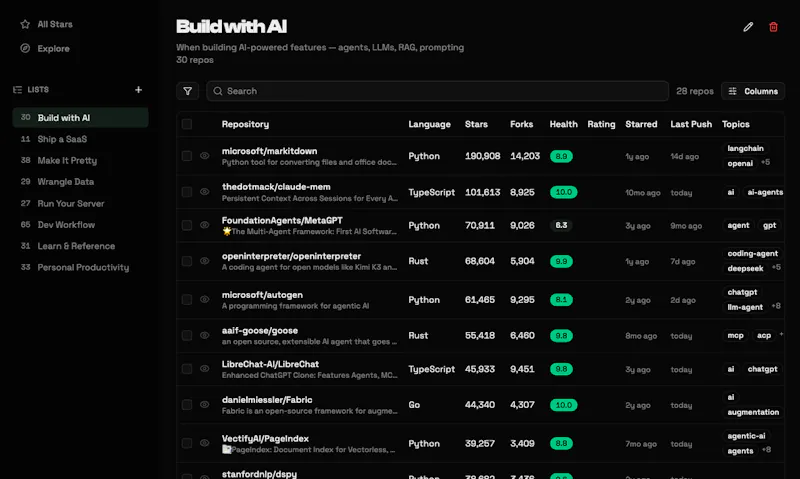Toggle eye icon for VectifyAI/PageIndex
This screenshot has width=800, height=479.
pyautogui.click(x=205, y=443)
